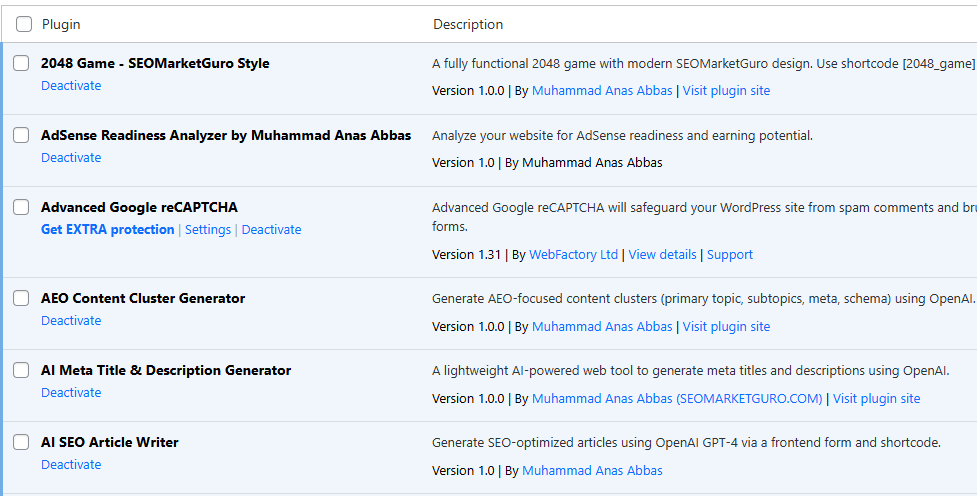Tick the Advanced Google reCAPTCHA checkbox
This screenshot has height=496, width=977.
[x=21, y=208]
